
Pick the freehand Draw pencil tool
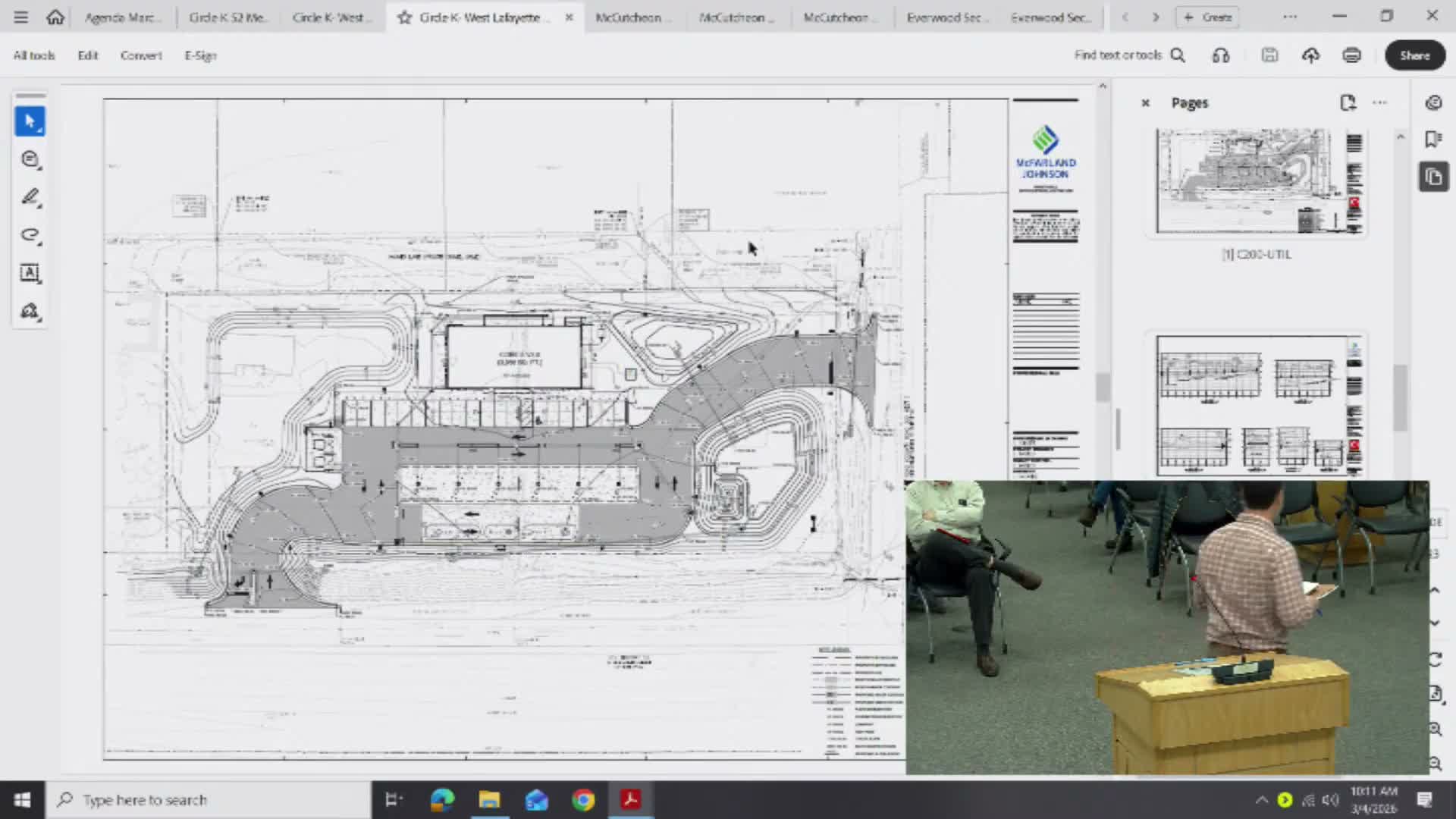(30, 197)
